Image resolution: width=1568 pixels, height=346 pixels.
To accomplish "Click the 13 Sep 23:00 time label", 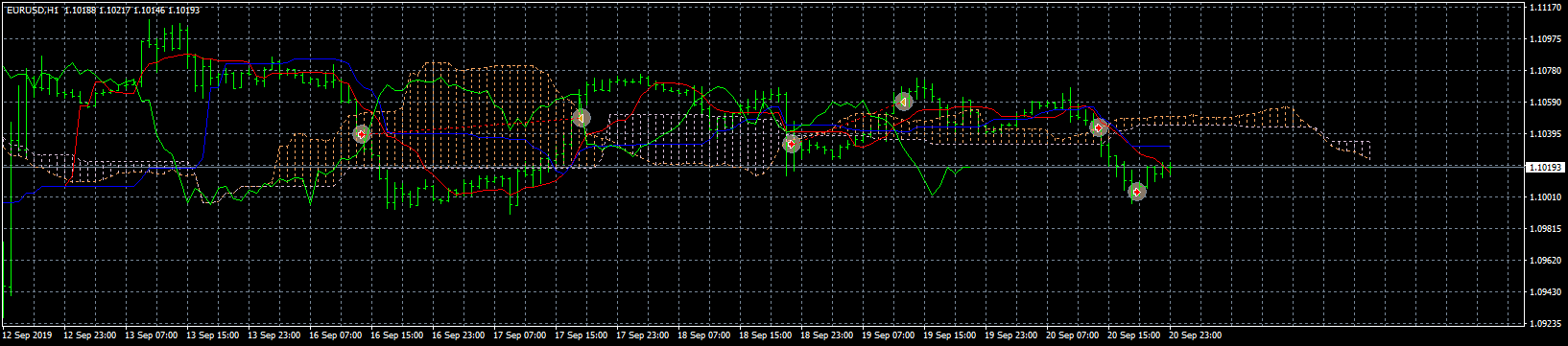I will 274,336.
